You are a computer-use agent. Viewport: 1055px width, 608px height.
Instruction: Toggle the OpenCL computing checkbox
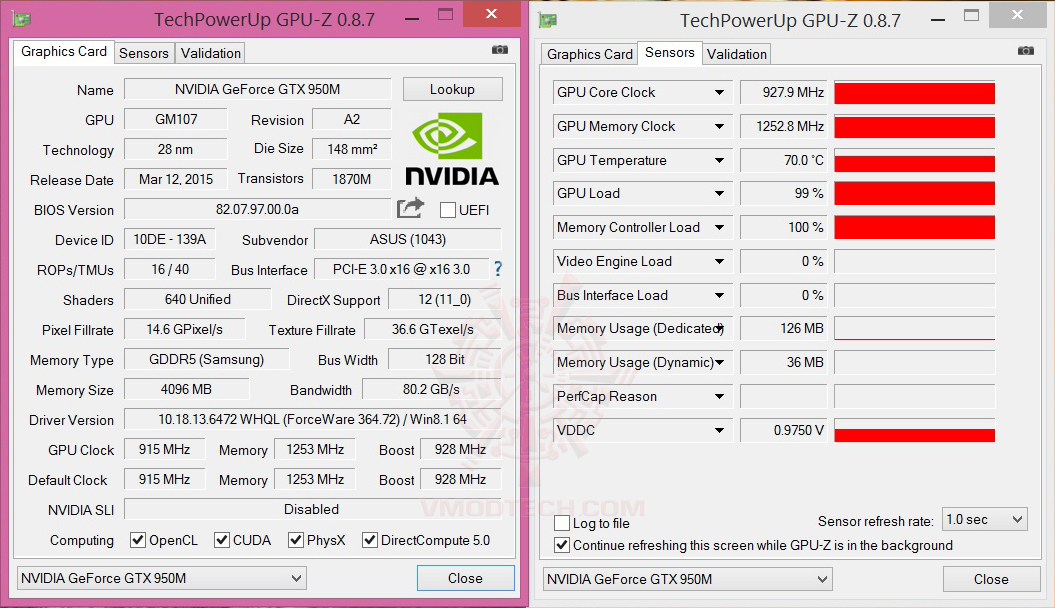coord(139,540)
